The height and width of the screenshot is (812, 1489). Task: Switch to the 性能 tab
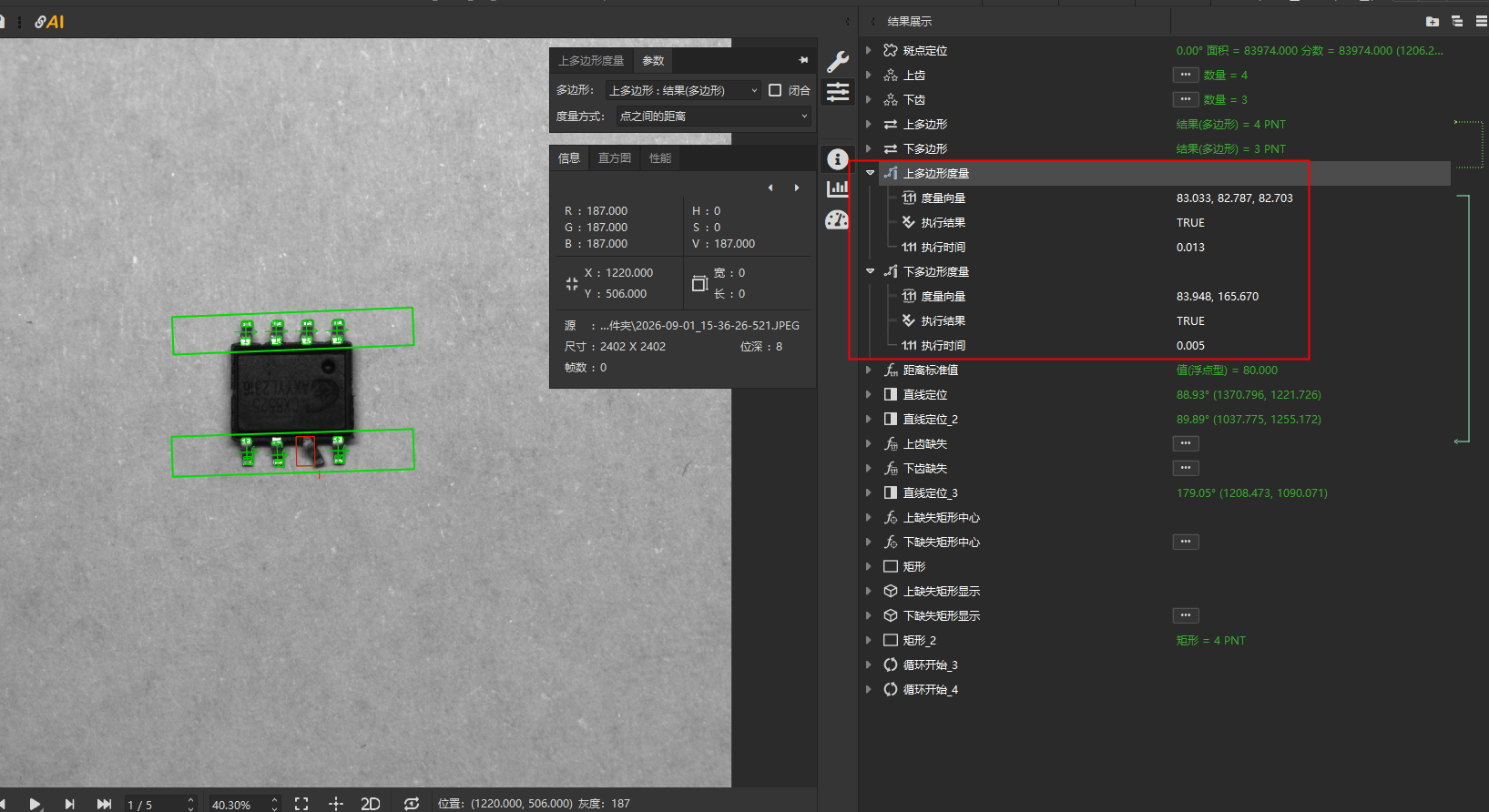(660, 158)
